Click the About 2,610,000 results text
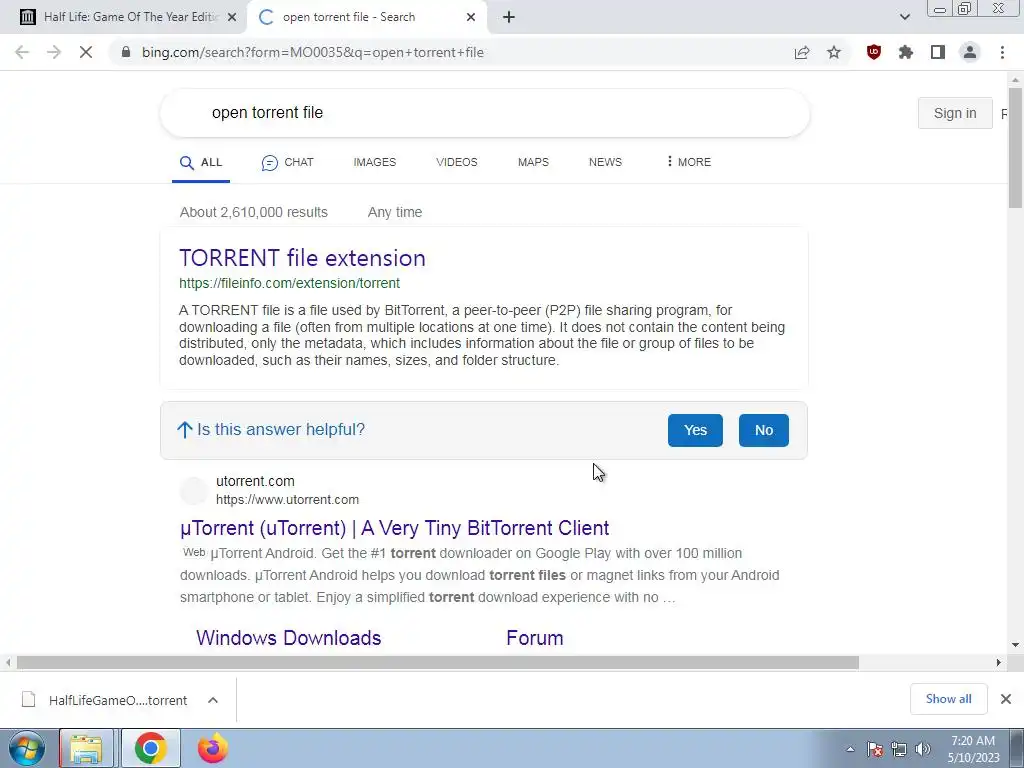The width and height of the screenshot is (1024, 768). pos(254,212)
